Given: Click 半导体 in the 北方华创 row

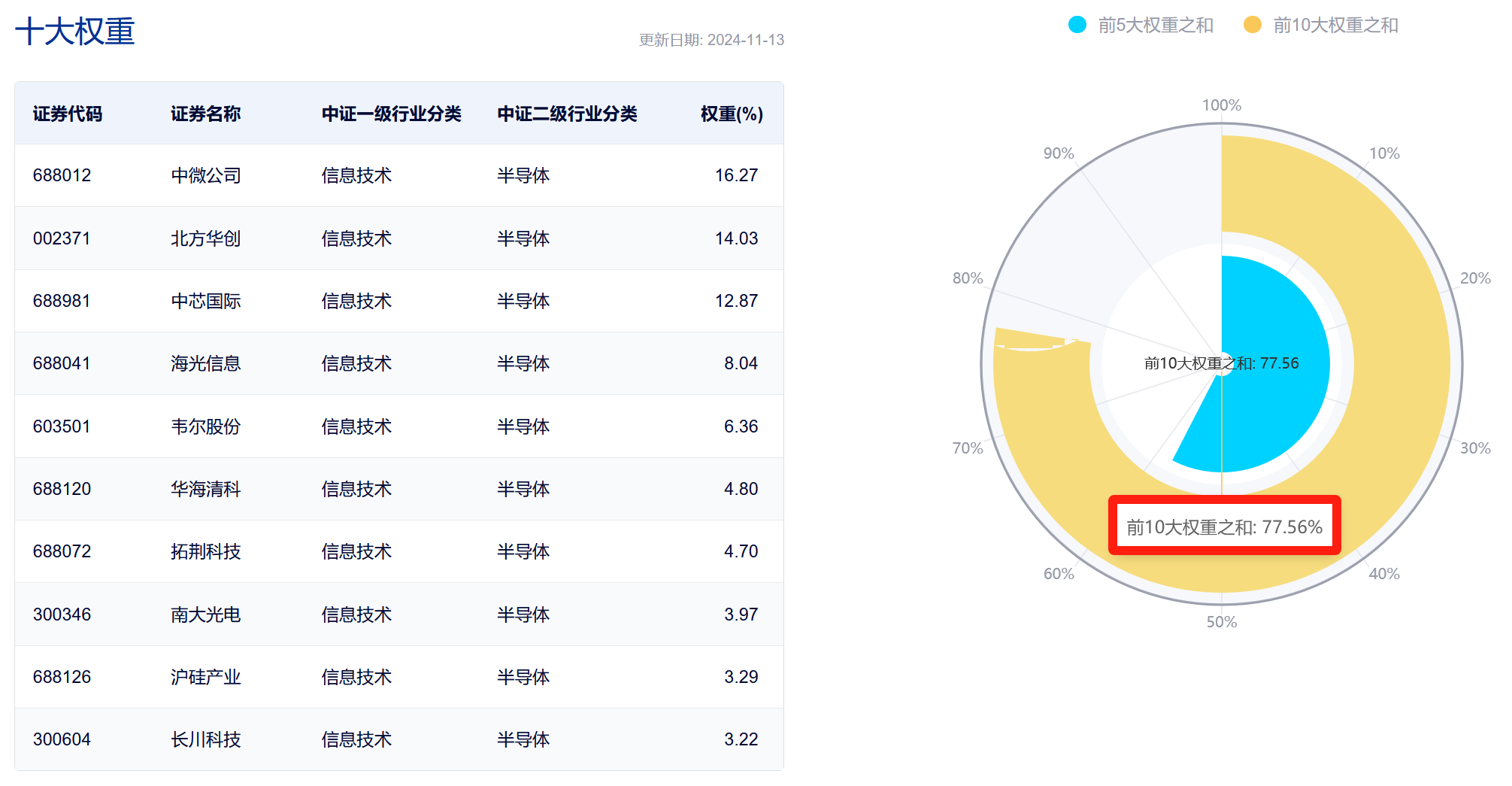Looking at the screenshot, I should point(523,238).
